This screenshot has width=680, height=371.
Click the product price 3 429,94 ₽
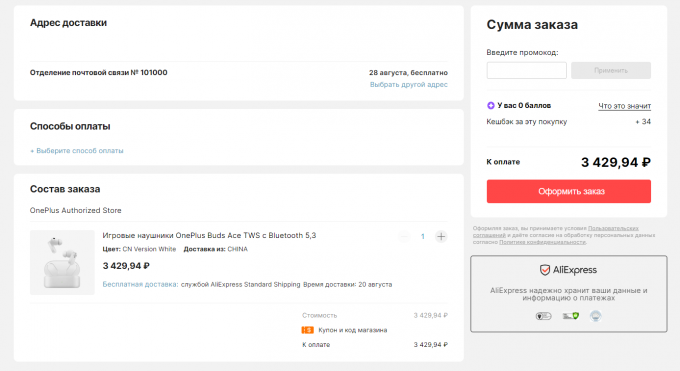(x=126, y=266)
